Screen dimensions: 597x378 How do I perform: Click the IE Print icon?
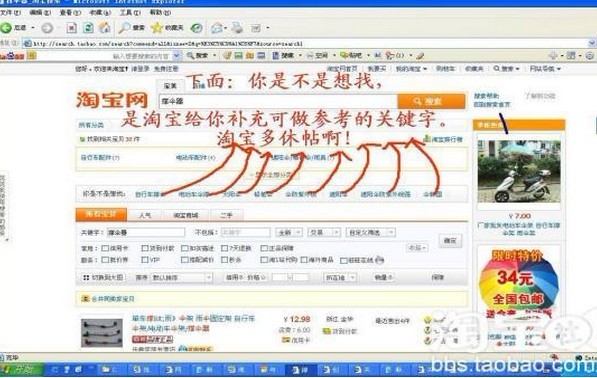(238, 28)
